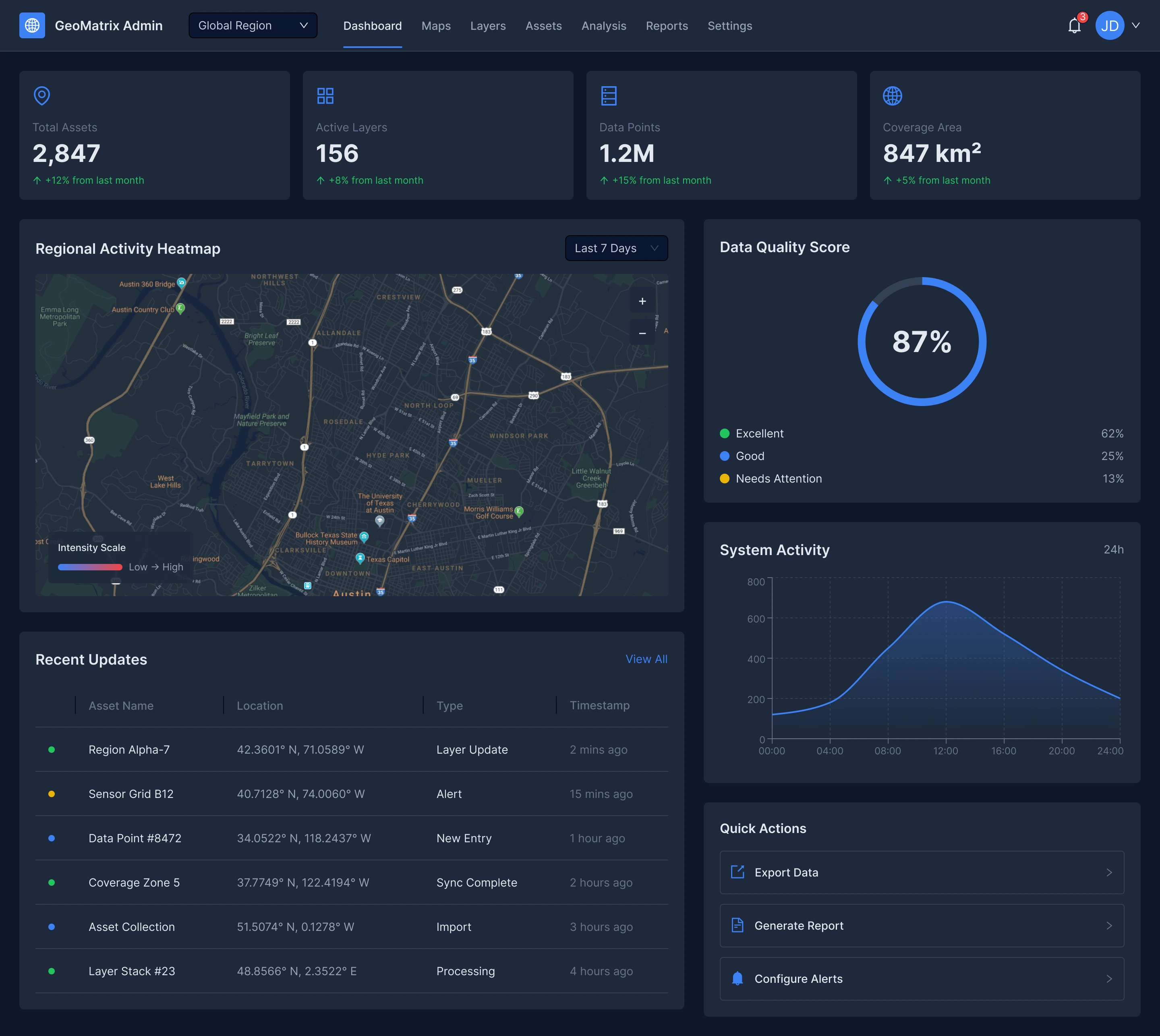Open the notifications bell icon
The width and height of the screenshot is (1160, 1036).
tap(1074, 26)
